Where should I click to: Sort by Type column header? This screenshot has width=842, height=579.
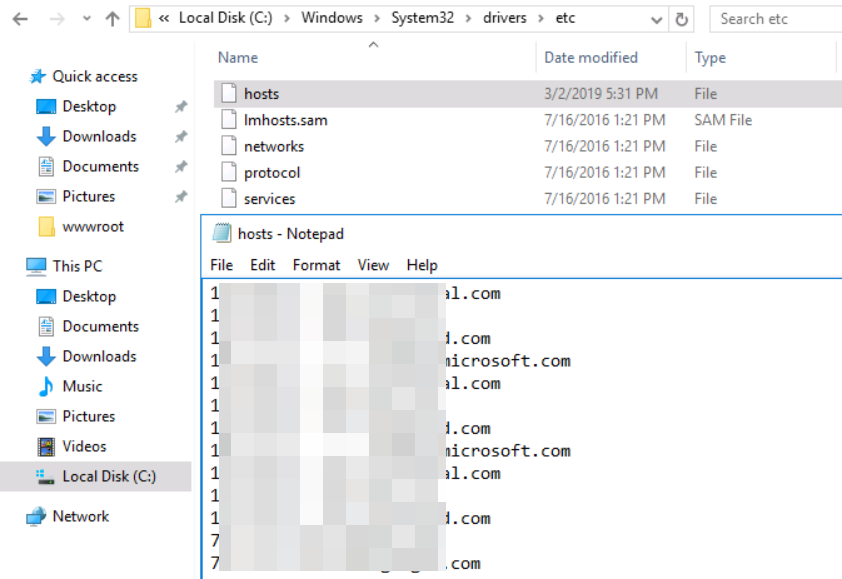tap(710, 57)
